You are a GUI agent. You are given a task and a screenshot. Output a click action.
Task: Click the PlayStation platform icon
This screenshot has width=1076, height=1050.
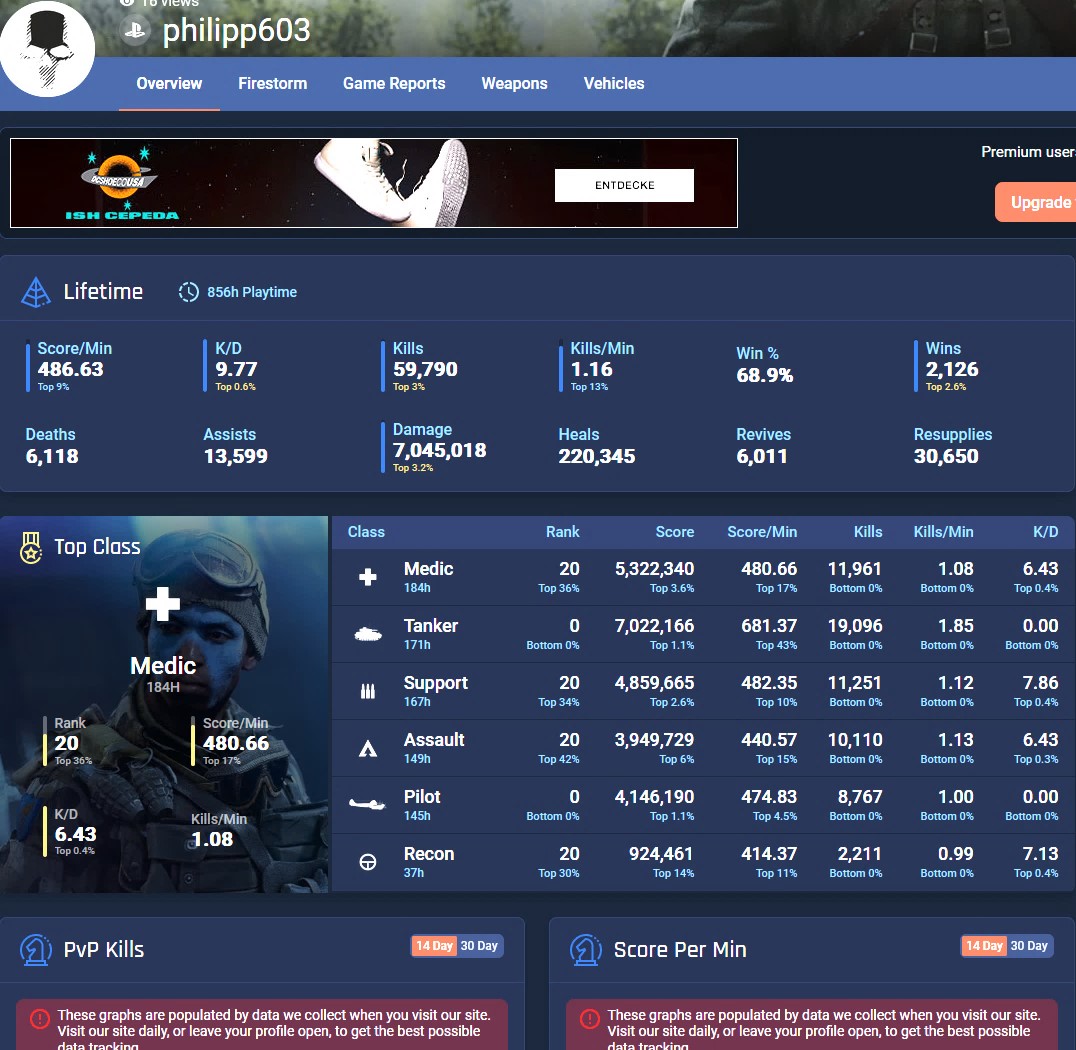[x=135, y=30]
